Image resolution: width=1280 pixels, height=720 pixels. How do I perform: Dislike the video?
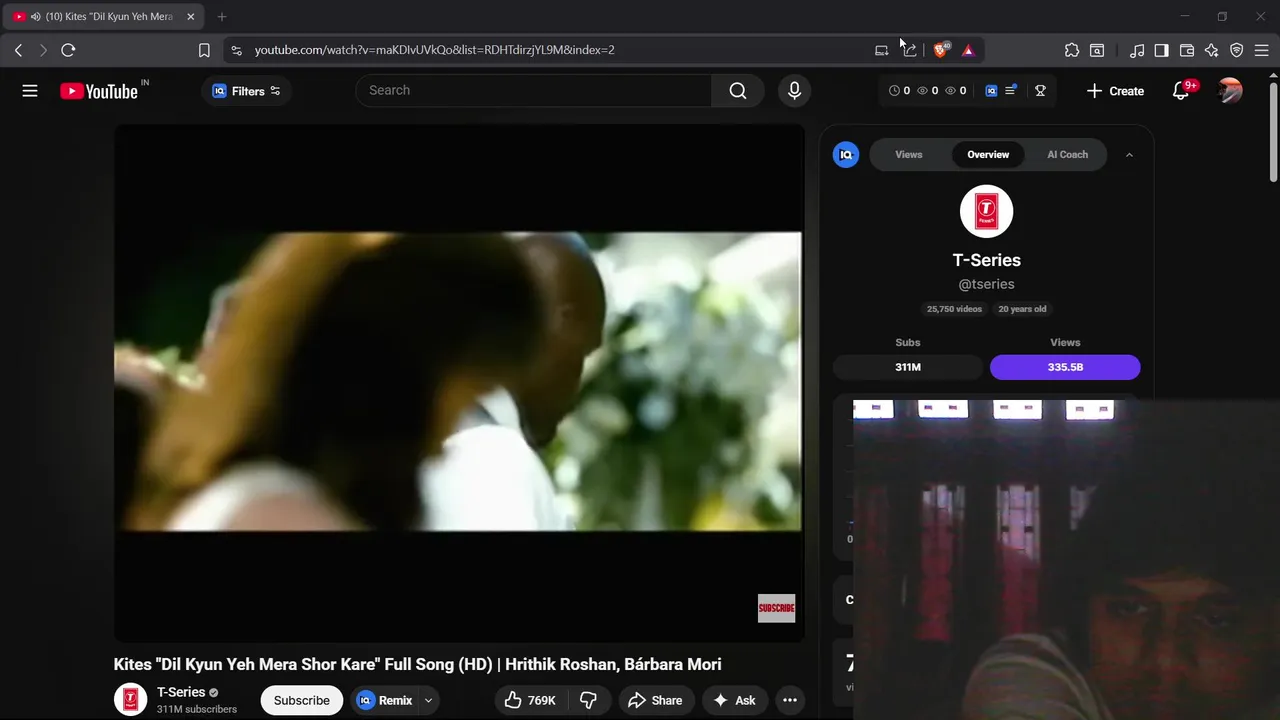click(588, 700)
